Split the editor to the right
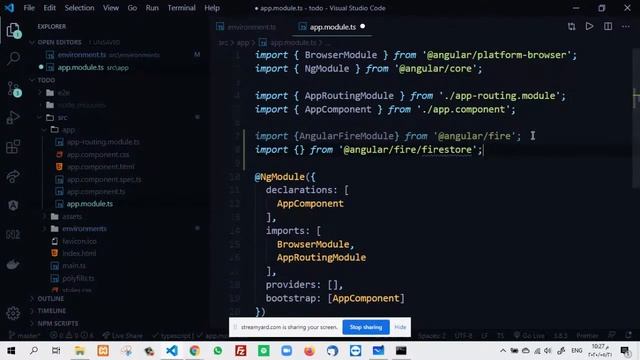 pos(608,27)
